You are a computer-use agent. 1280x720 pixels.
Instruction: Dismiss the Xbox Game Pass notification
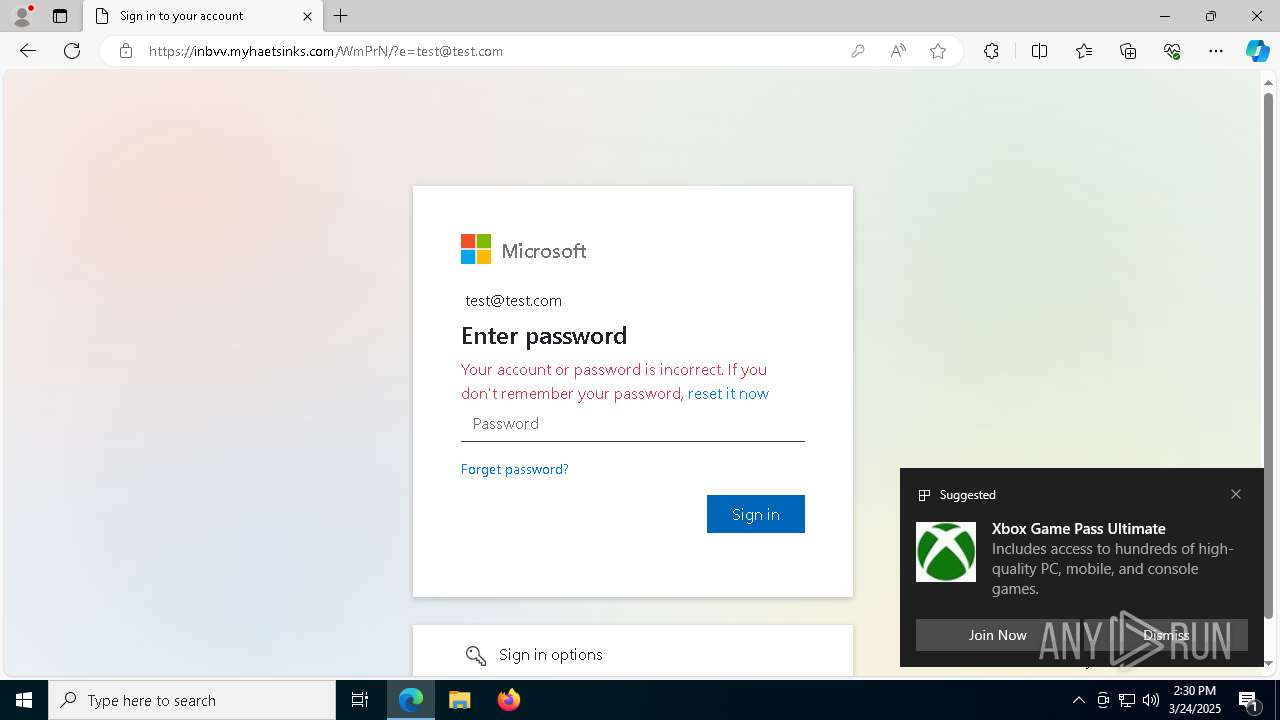tap(1166, 635)
